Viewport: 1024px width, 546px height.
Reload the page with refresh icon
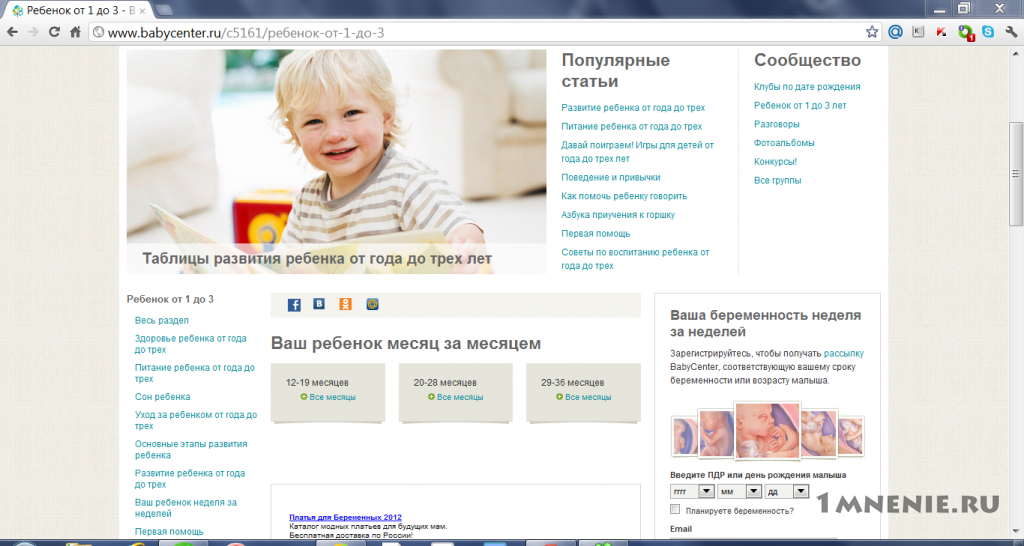click(54, 32)
